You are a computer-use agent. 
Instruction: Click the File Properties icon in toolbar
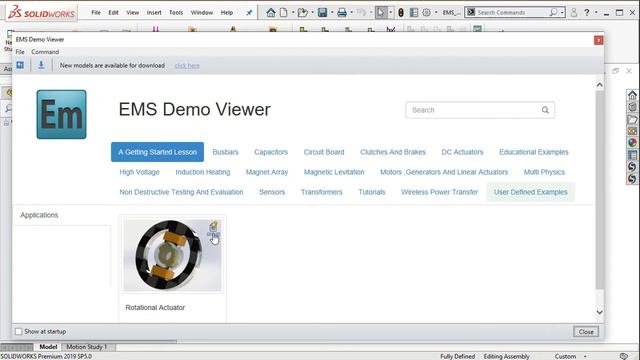pos(413,13)
